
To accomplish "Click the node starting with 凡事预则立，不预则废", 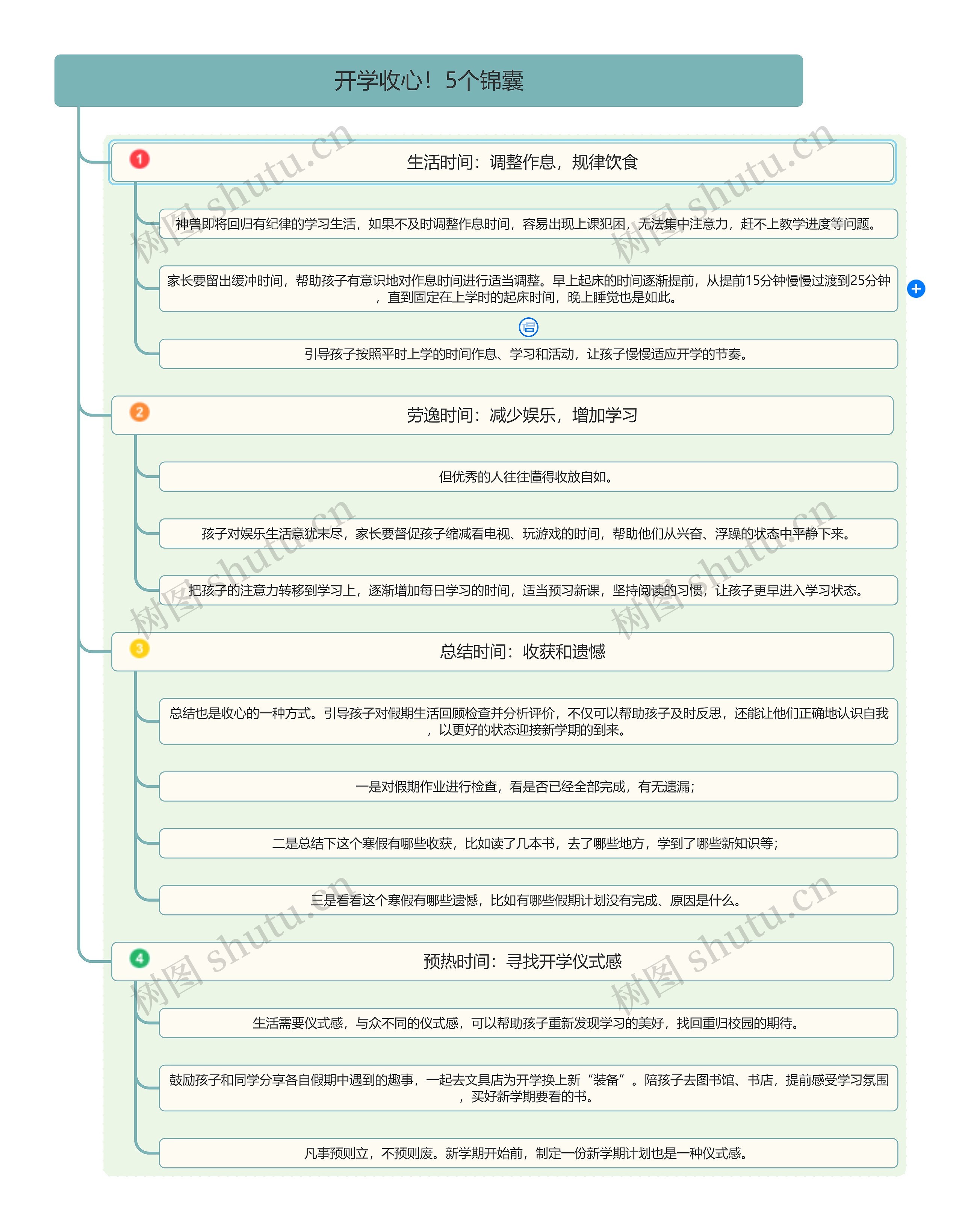I will 528,1153.
